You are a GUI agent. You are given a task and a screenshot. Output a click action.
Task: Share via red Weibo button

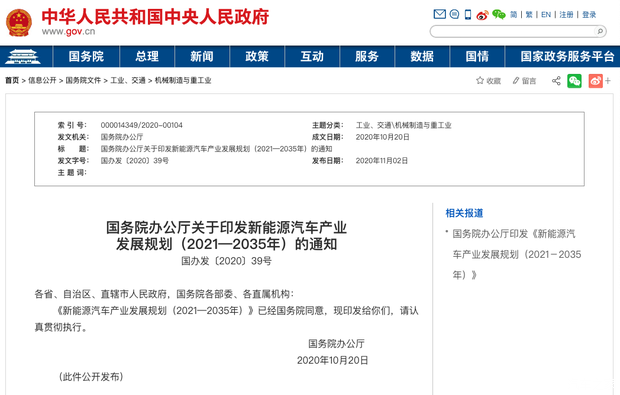point(595,81)
